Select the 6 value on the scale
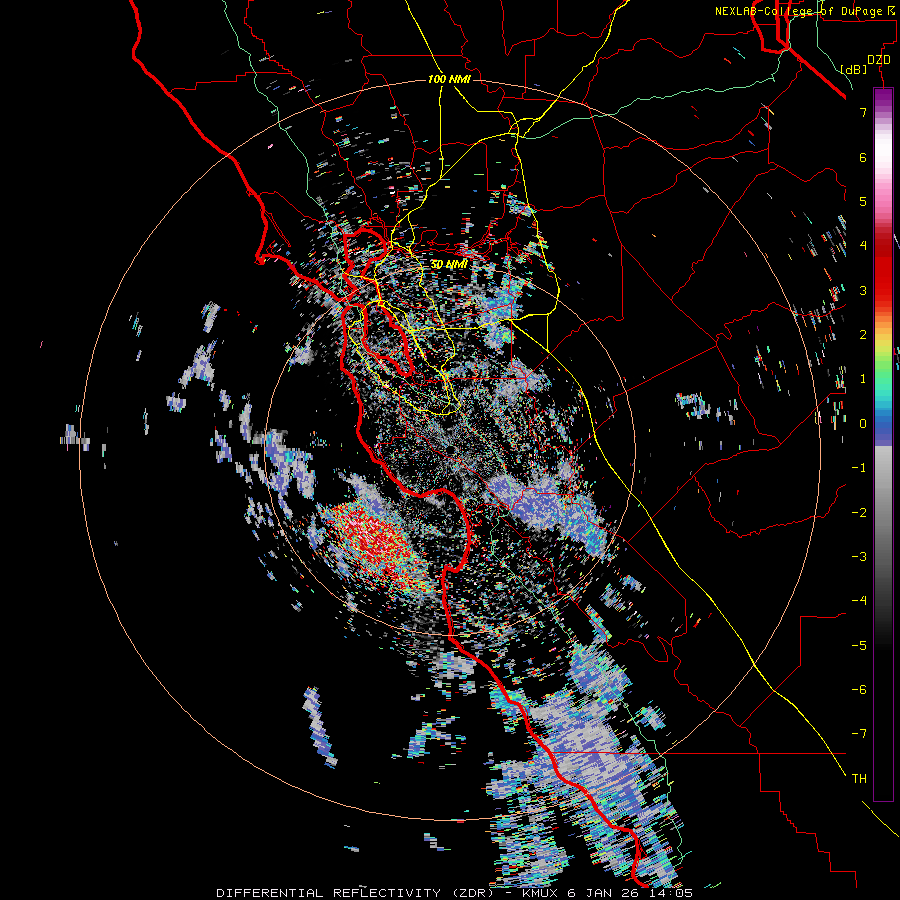This screenshot has width=900, height=900. tap(863, 157)
